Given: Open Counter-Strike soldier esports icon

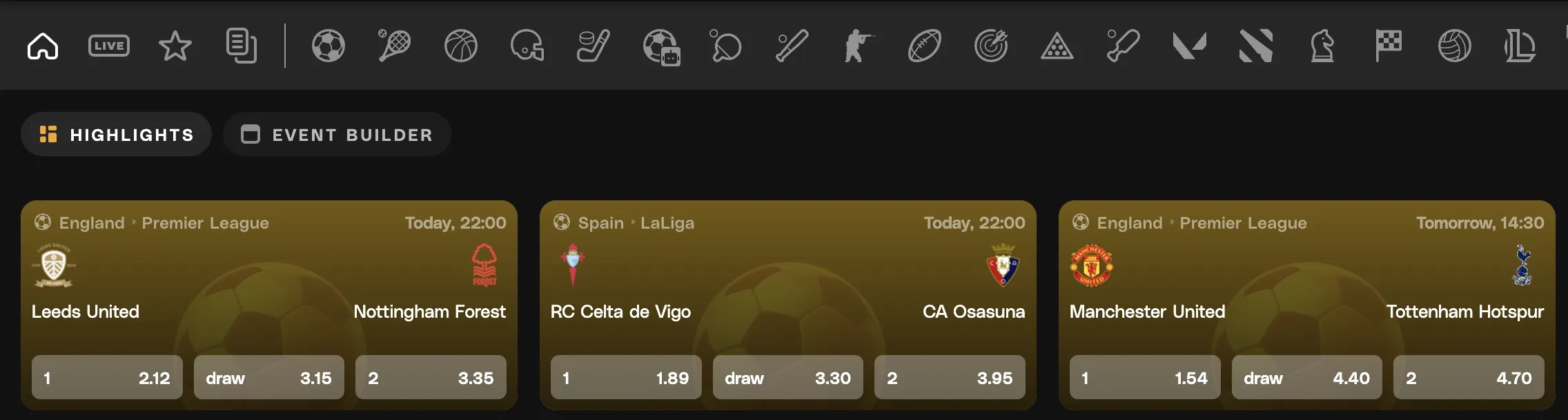Looking at the screenshot, I should pos(859,46).
